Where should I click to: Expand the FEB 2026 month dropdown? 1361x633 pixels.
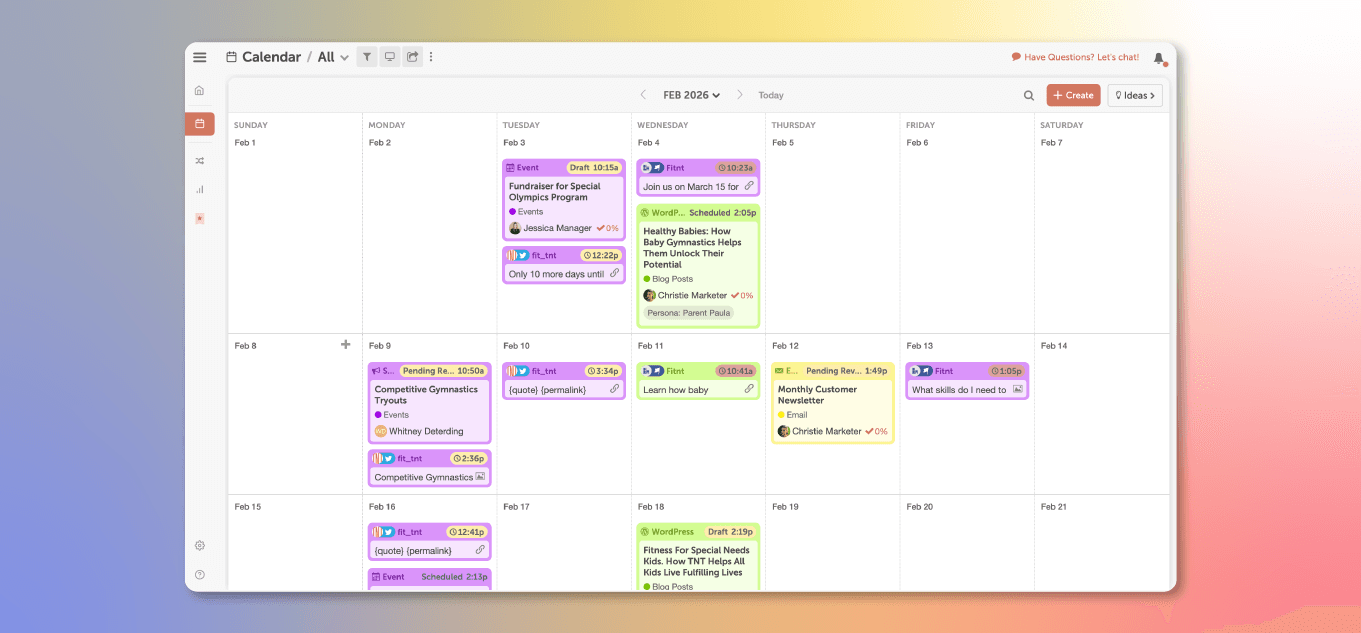[x=691, y=96]
